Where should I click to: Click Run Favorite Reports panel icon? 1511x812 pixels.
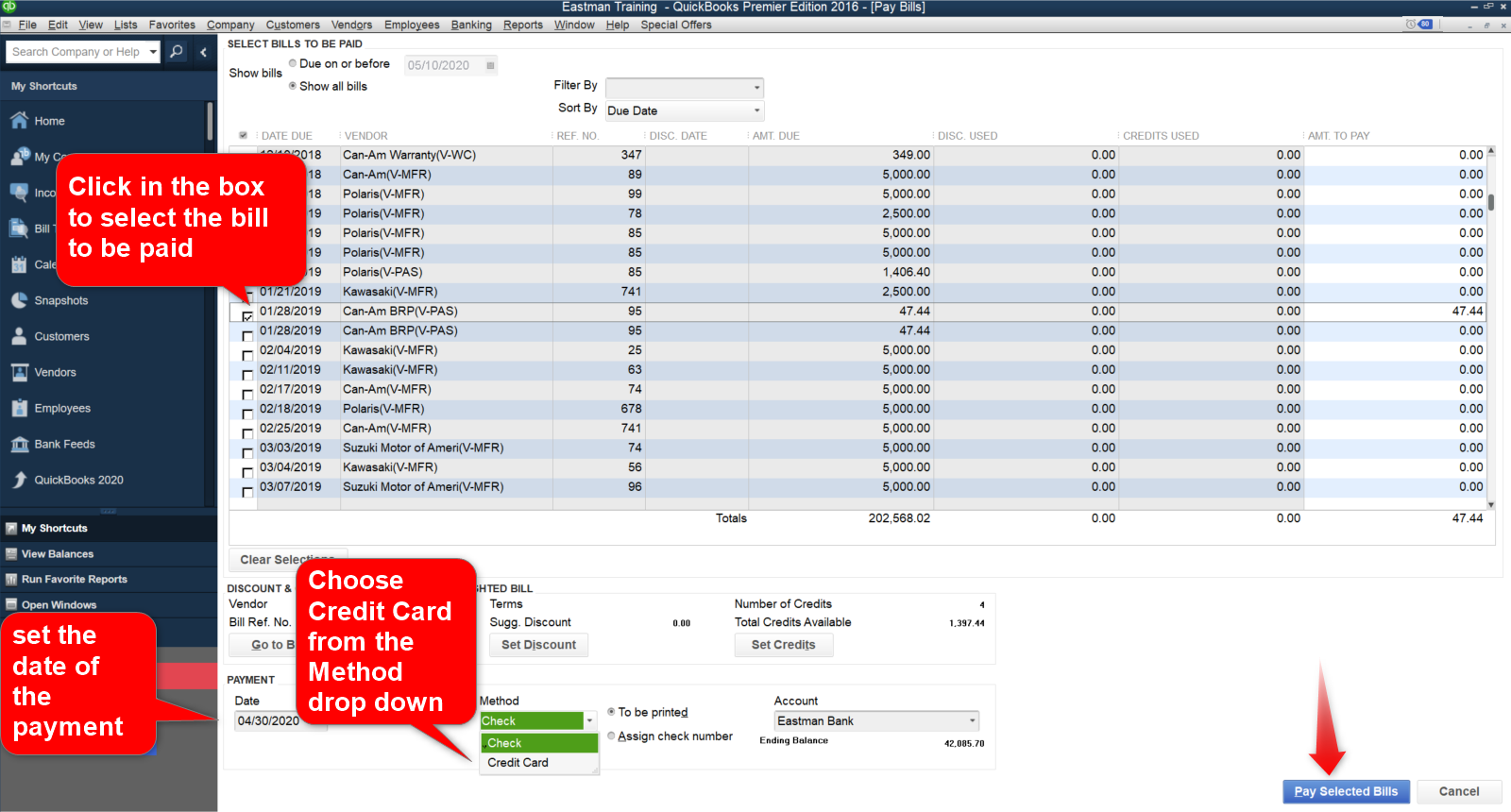pos(11,580)
